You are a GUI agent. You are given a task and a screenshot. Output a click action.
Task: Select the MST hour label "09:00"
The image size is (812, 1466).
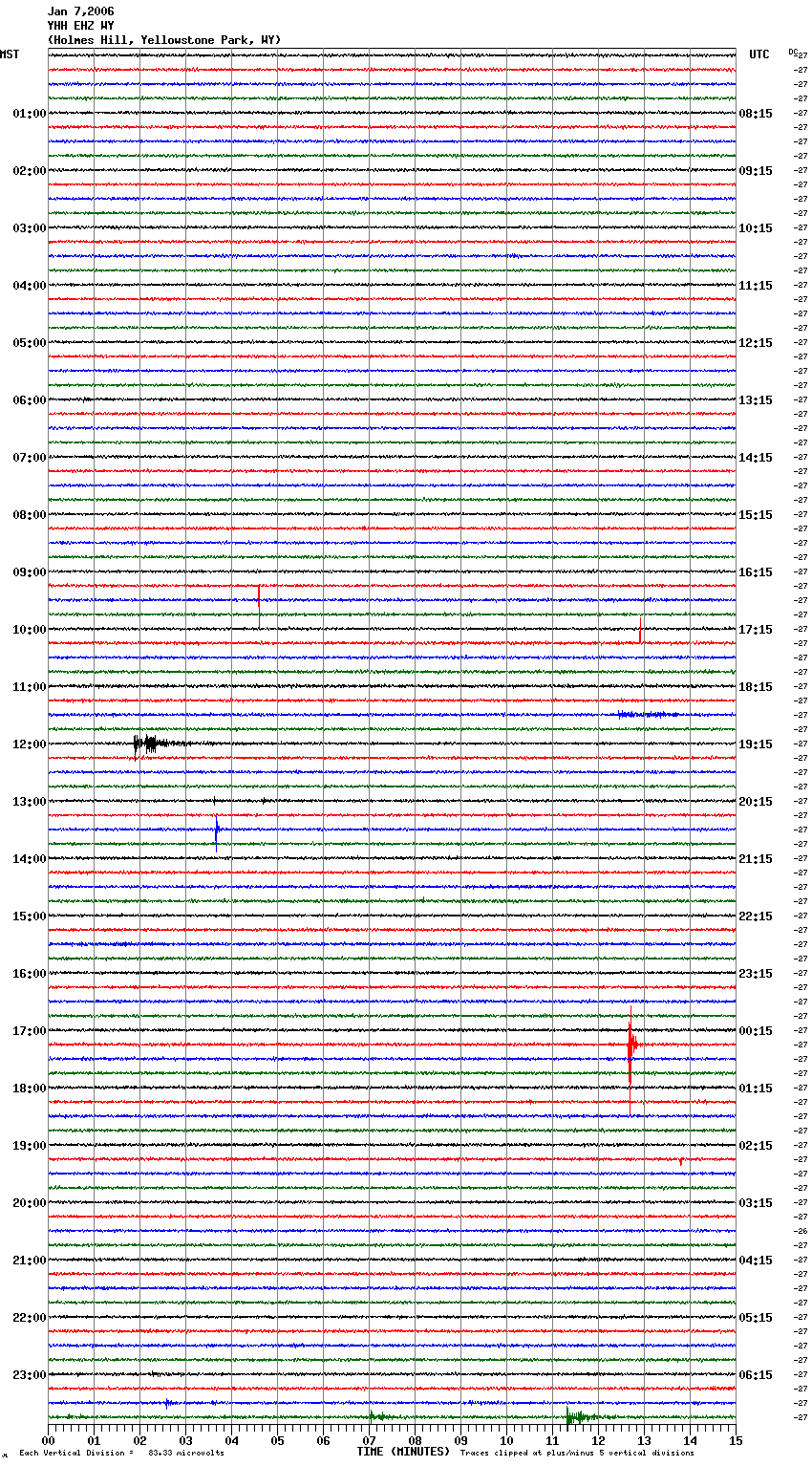click(x=30, y=572)
